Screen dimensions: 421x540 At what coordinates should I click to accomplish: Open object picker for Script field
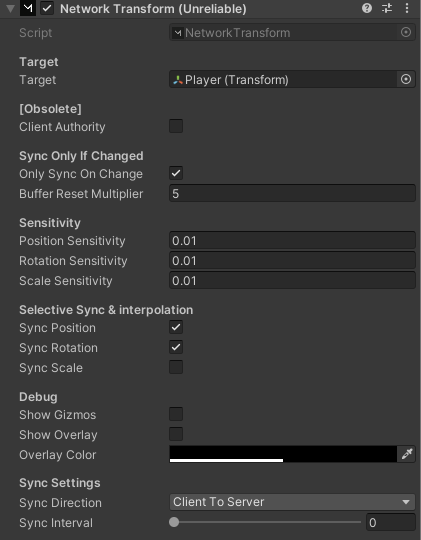pos(406,32)
